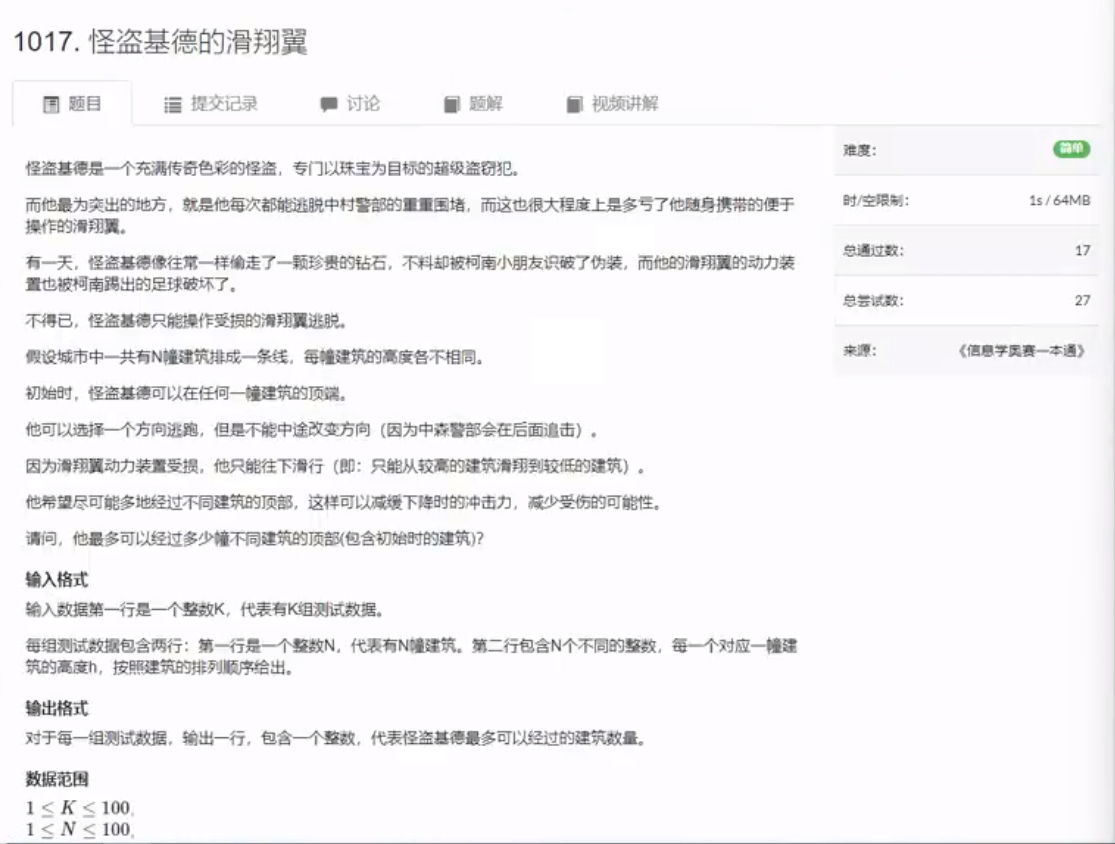Click the 难度 label
This screenshot has height=844, width=1115.
point(860,150)
